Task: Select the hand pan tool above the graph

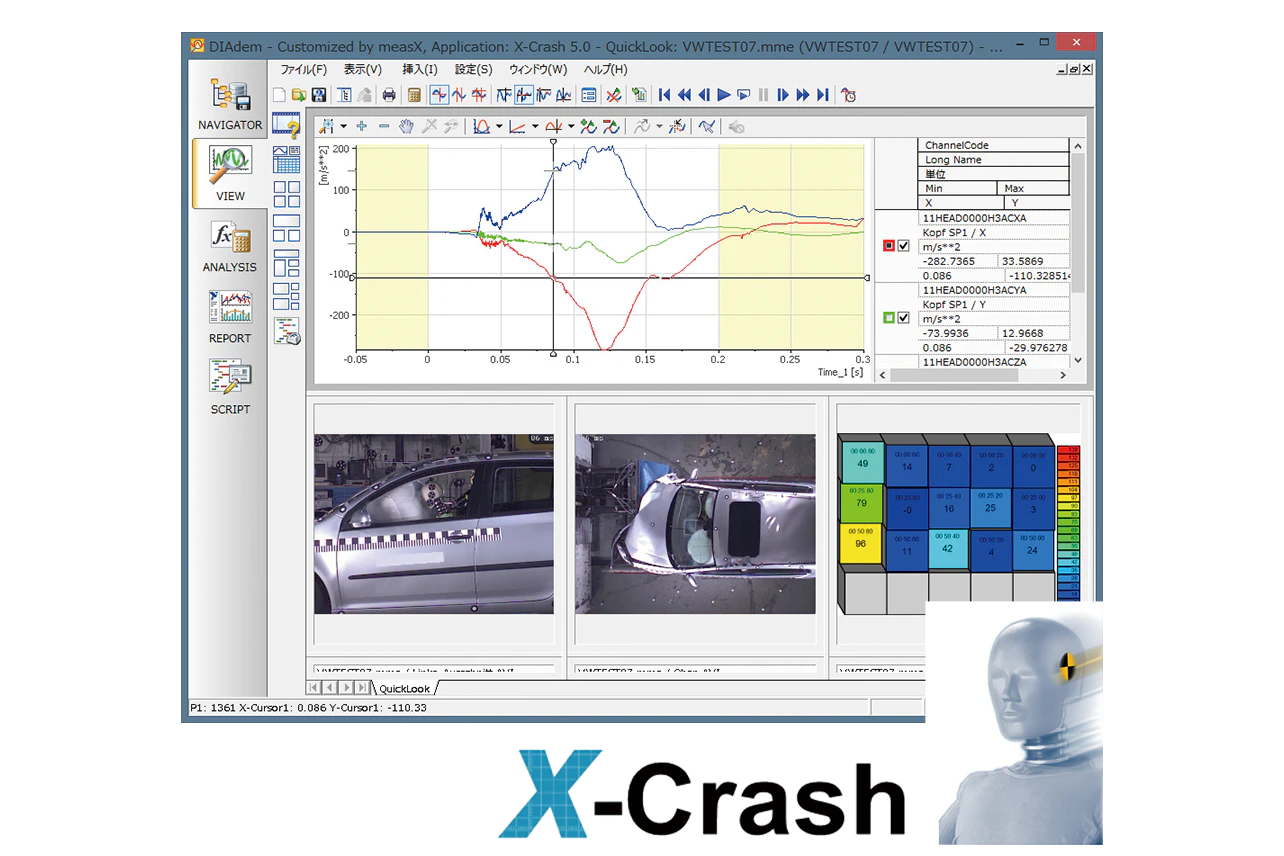Action: point(406,126)
